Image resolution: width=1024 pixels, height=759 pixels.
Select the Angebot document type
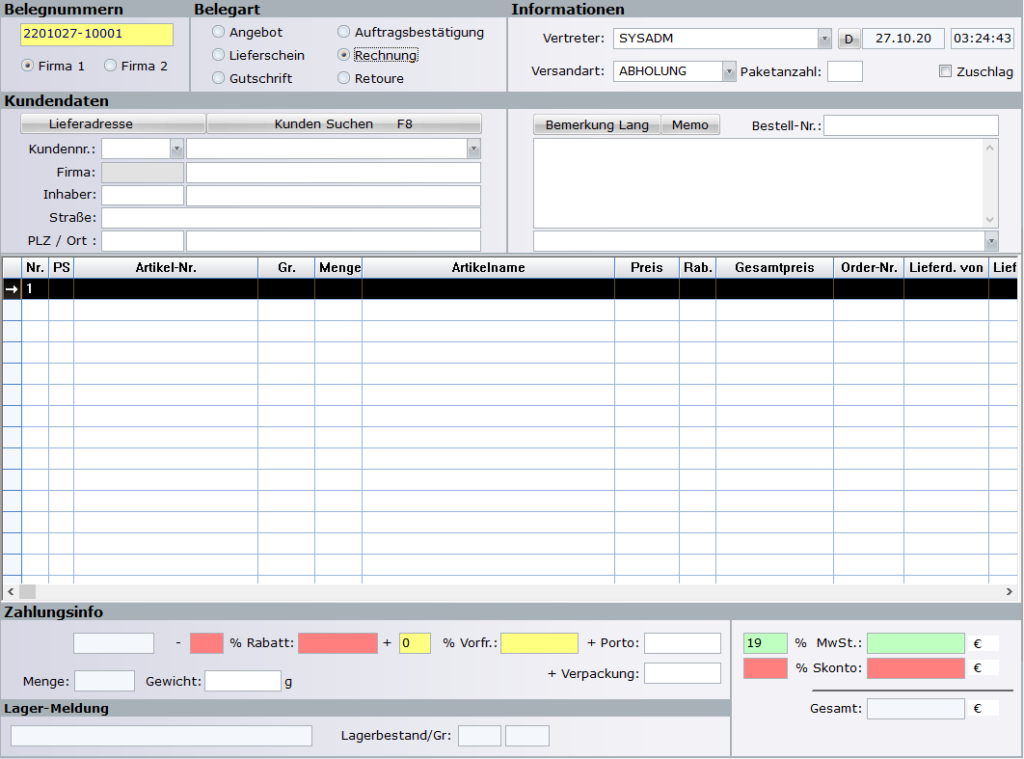click(219, 32)
